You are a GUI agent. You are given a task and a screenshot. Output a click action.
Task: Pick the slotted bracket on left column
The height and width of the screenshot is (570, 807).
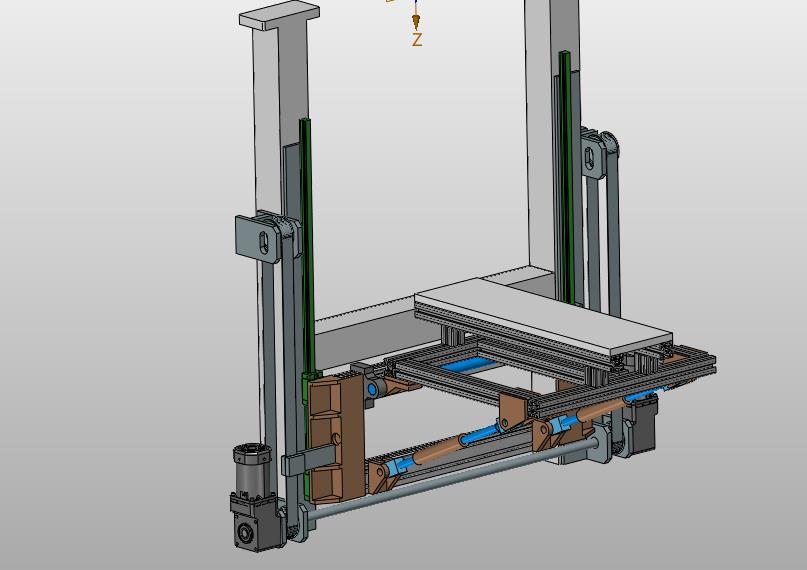(259, 239)
